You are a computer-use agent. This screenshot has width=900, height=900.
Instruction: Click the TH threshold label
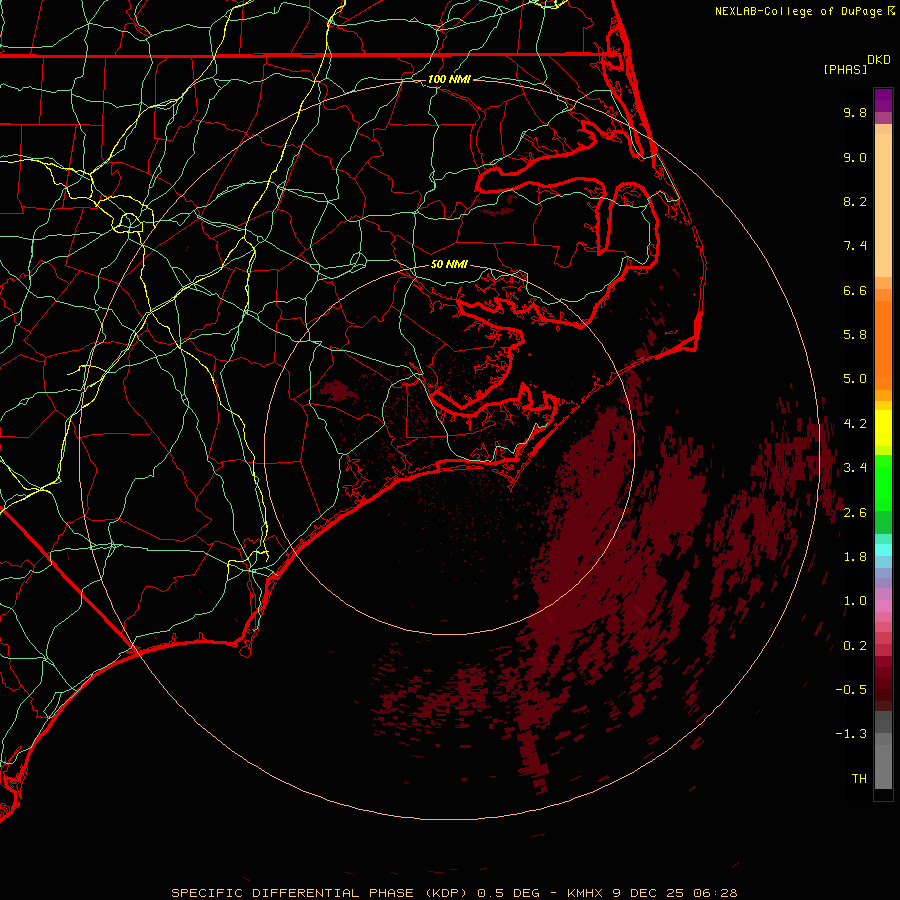859,779
